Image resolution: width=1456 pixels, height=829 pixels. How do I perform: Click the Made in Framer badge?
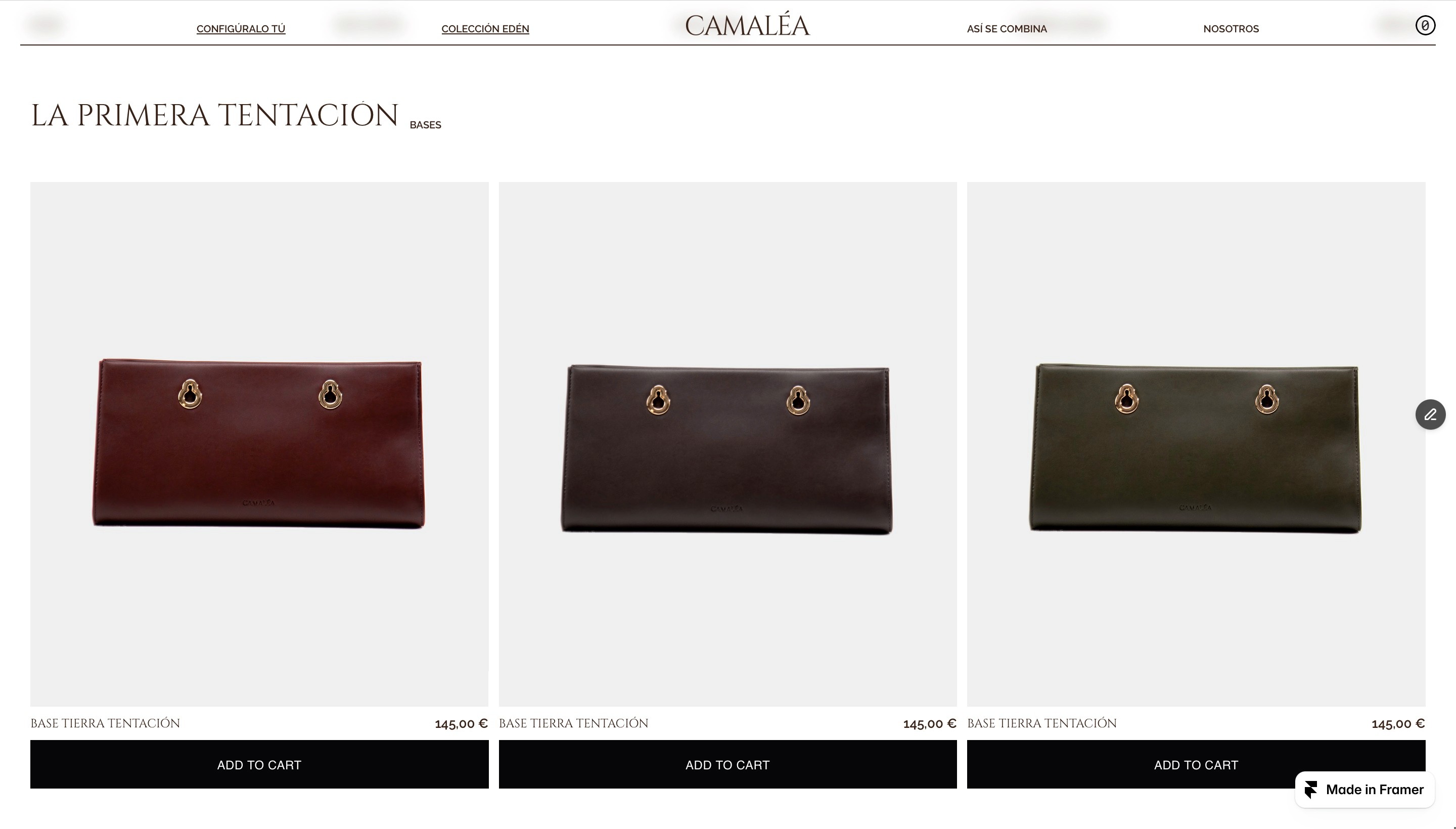[1364, 789]
